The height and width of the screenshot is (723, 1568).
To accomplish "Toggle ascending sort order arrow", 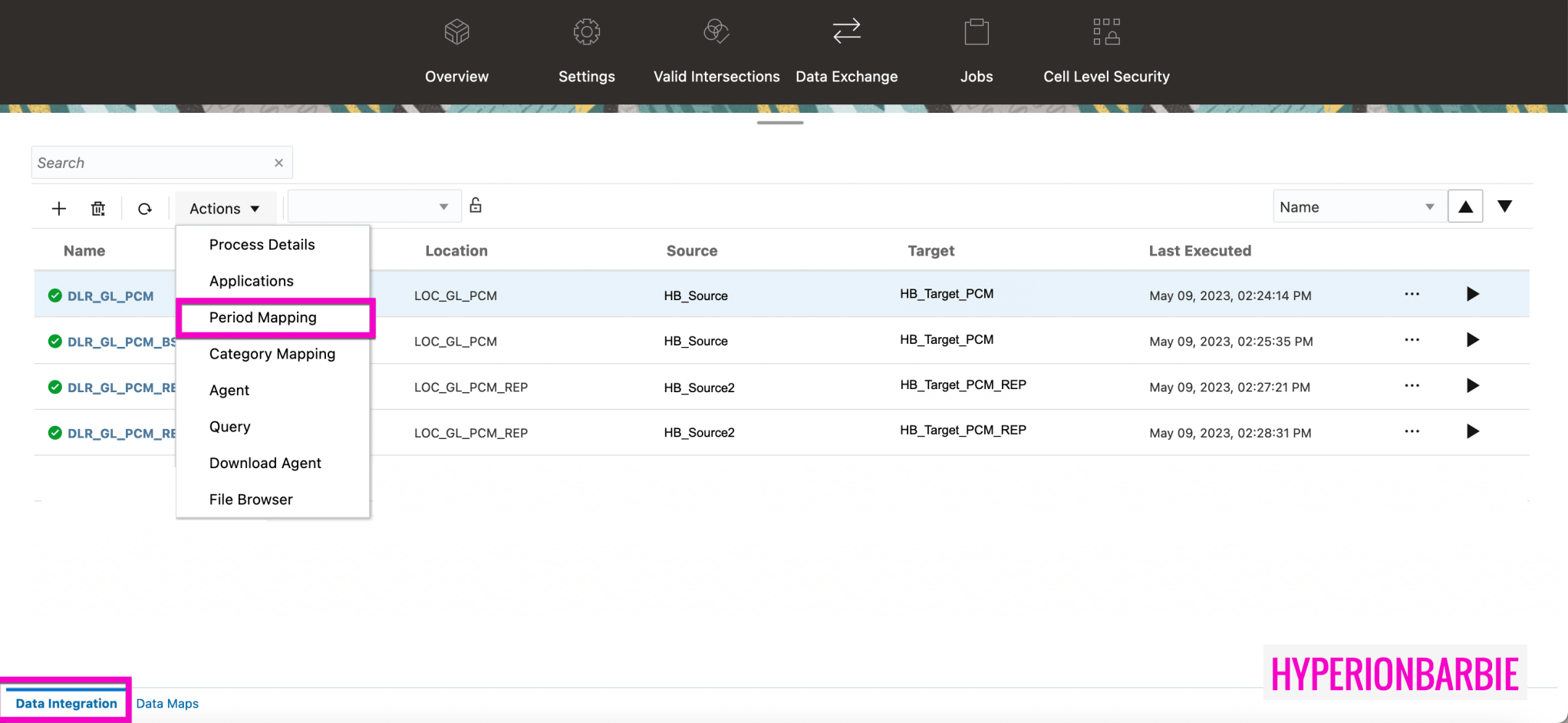I will pyautogui.click(x=1465, y=206).
